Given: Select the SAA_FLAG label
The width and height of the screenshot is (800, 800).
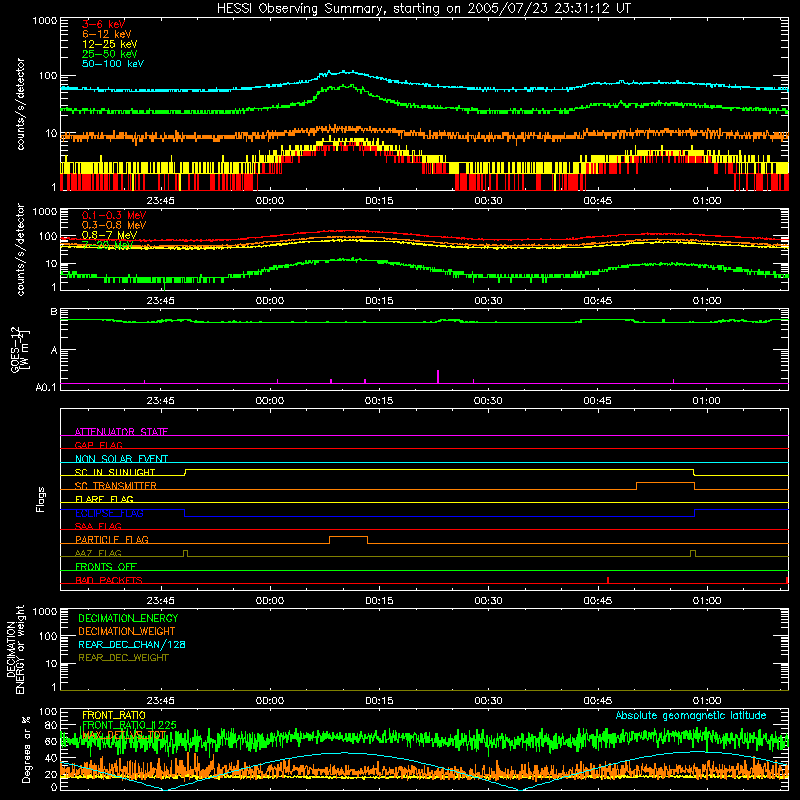Looking at the screenshot, I should [x=98, y=526].
